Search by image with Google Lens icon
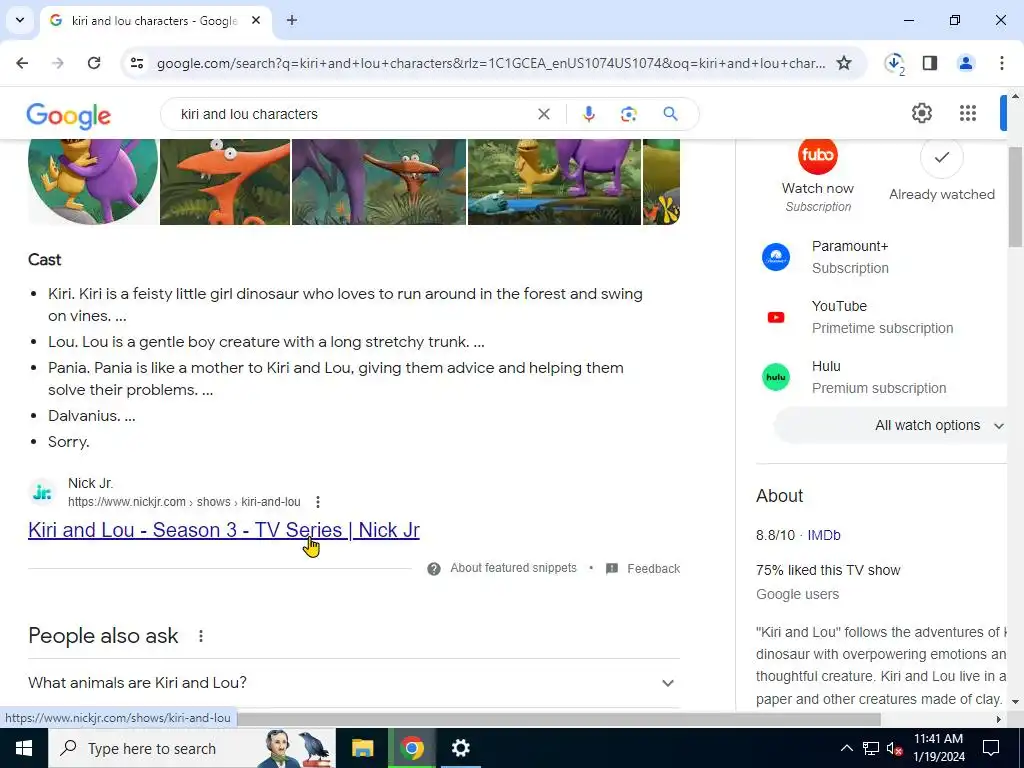This screenshot has width=1024, height=768. pos(628,114)
